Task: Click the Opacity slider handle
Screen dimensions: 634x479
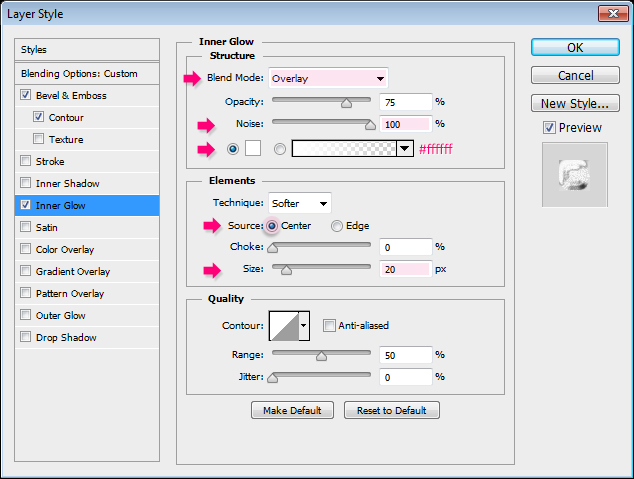Action: 347,102
